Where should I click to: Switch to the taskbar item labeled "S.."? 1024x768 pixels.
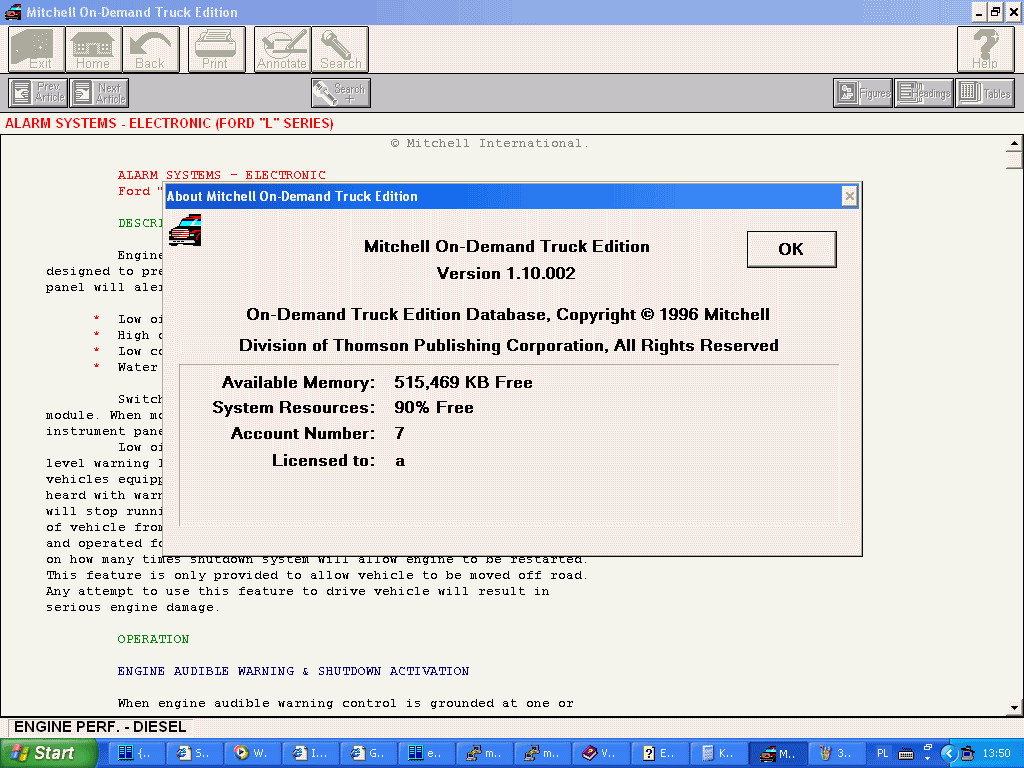pyautogui.click(x=195, y=753)
